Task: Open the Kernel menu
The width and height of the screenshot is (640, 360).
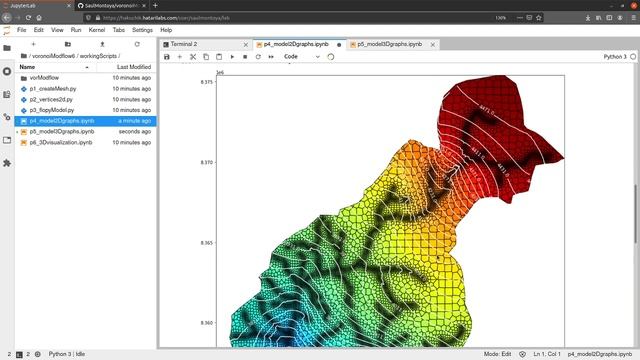Action: point(97,30)
